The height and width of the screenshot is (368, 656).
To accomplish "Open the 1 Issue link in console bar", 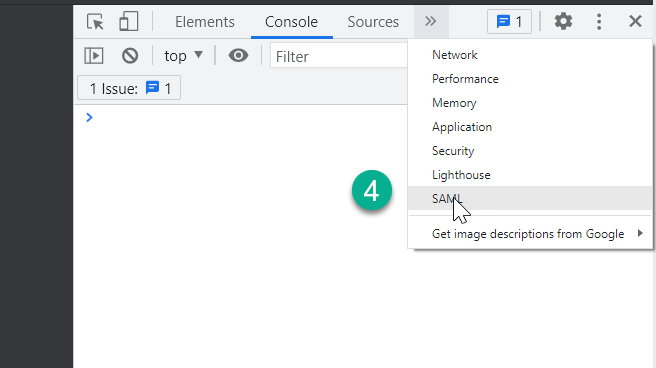I will [x=129, y=88].
